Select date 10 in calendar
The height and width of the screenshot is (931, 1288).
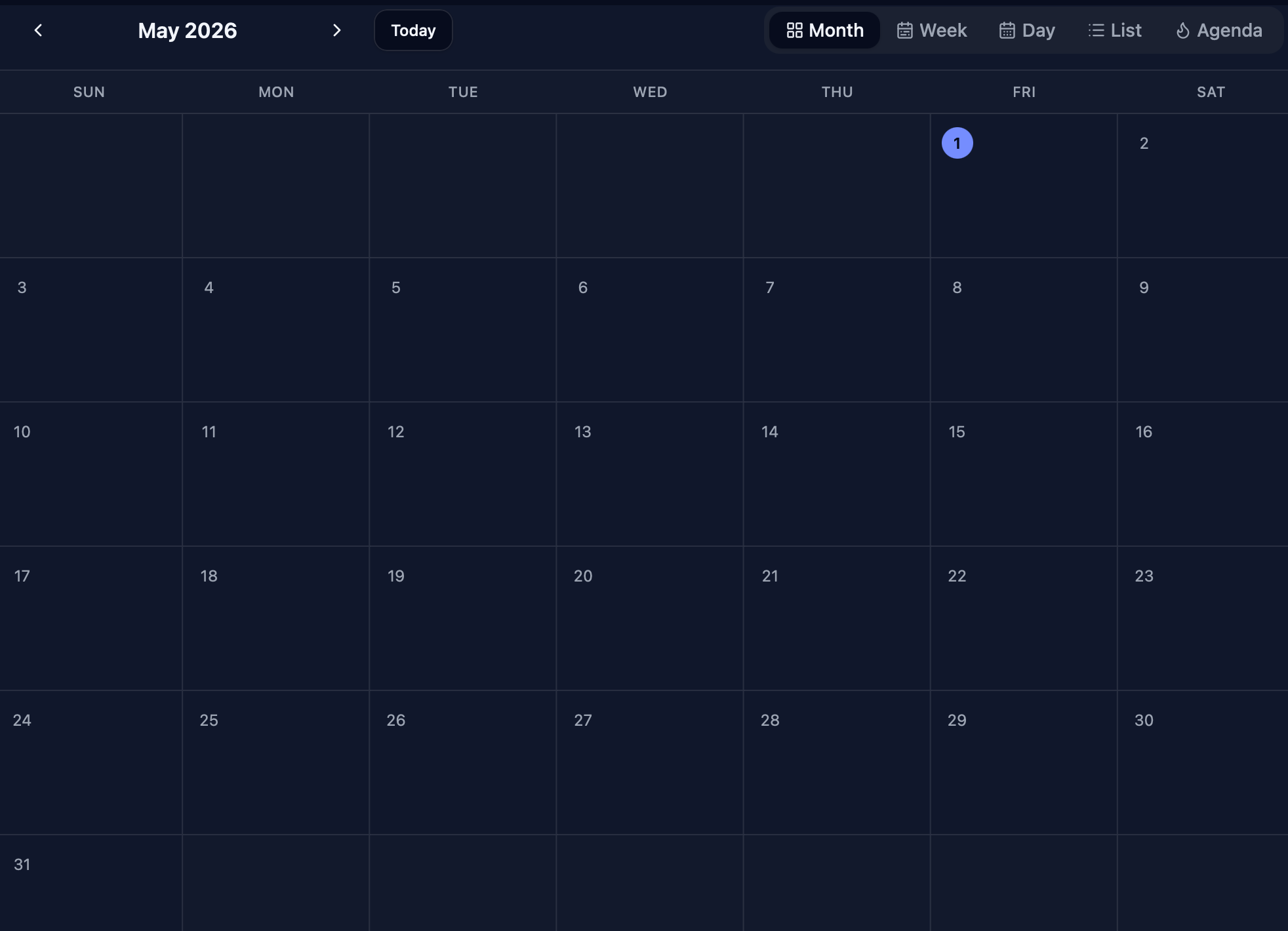pos(22,431)
